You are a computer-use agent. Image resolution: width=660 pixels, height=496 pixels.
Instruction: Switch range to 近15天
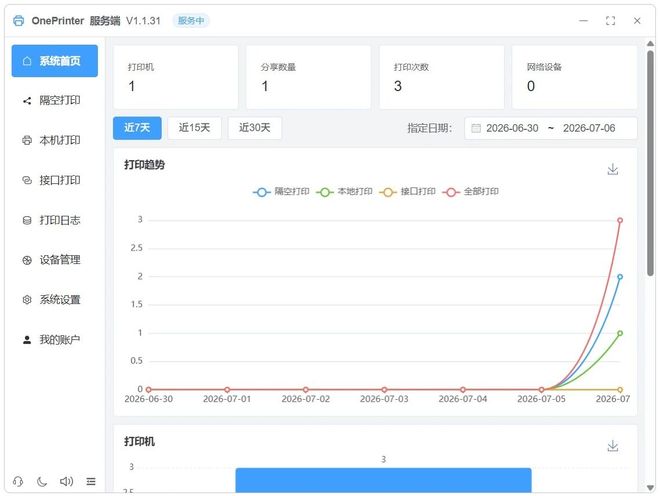coord(194,128)
